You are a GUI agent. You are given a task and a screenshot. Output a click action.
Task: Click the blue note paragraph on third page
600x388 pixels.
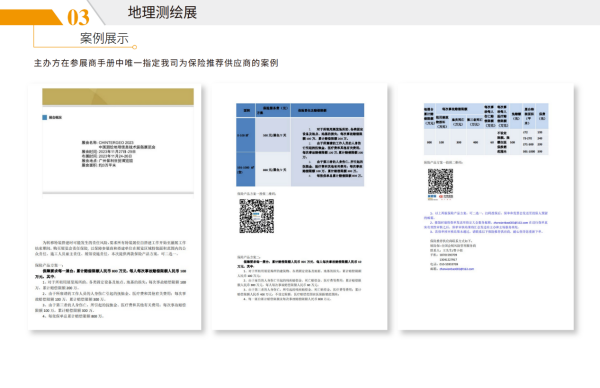(486, 222)
